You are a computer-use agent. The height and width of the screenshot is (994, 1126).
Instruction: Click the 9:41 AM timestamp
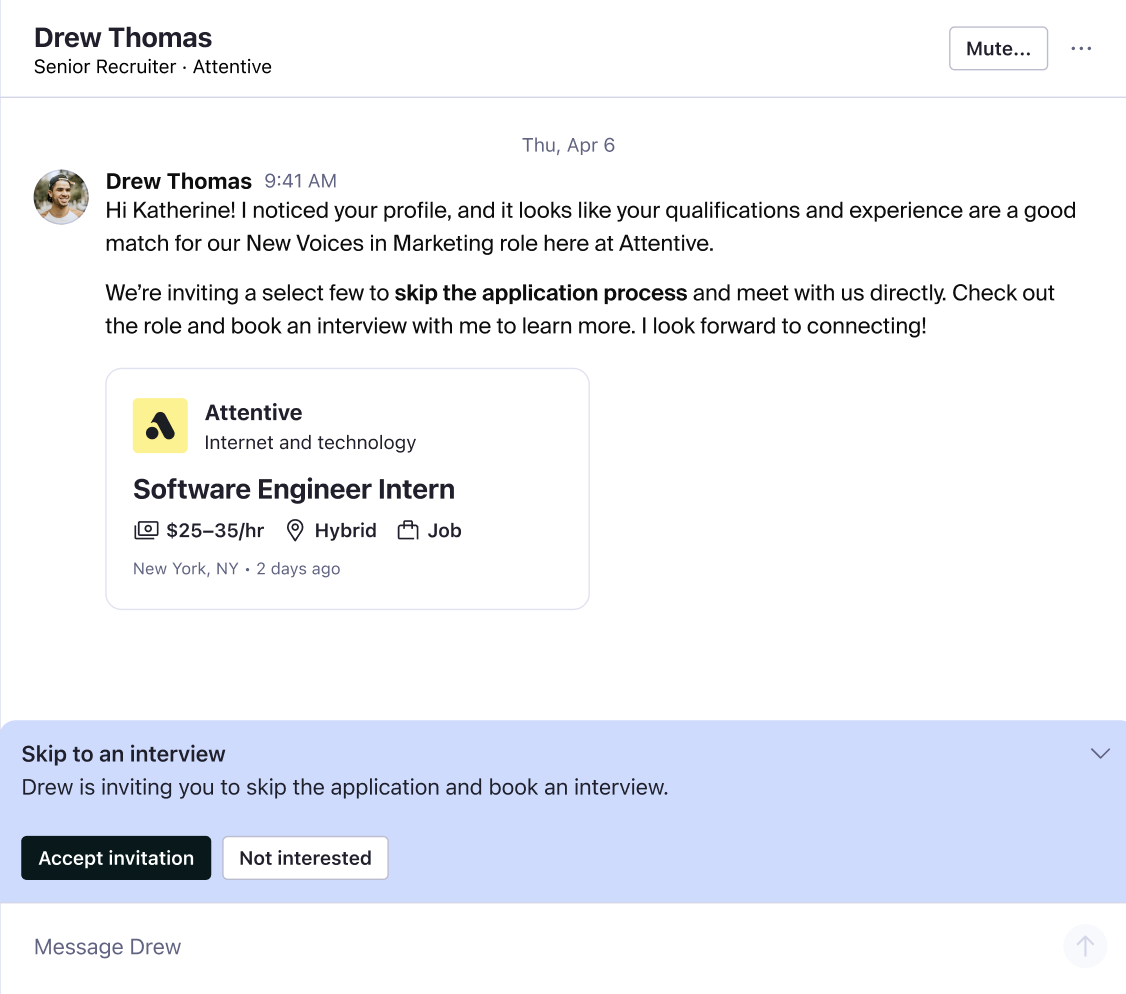(300, 181)
